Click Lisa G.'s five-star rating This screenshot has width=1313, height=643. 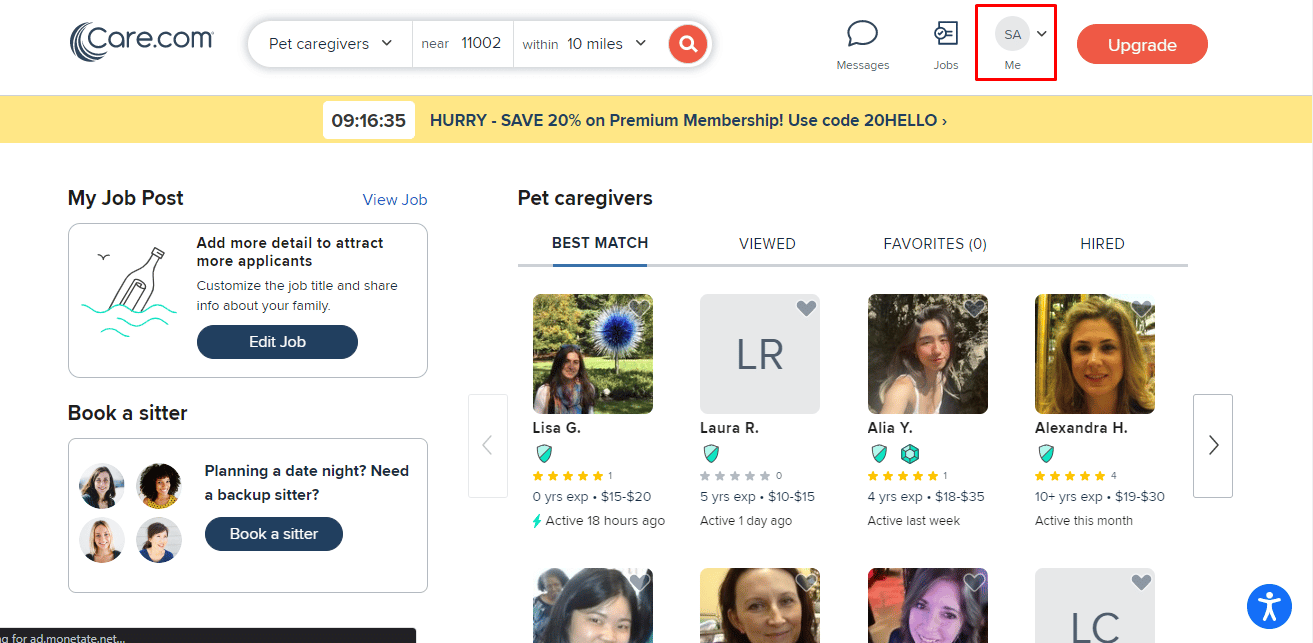coord(568,476)
